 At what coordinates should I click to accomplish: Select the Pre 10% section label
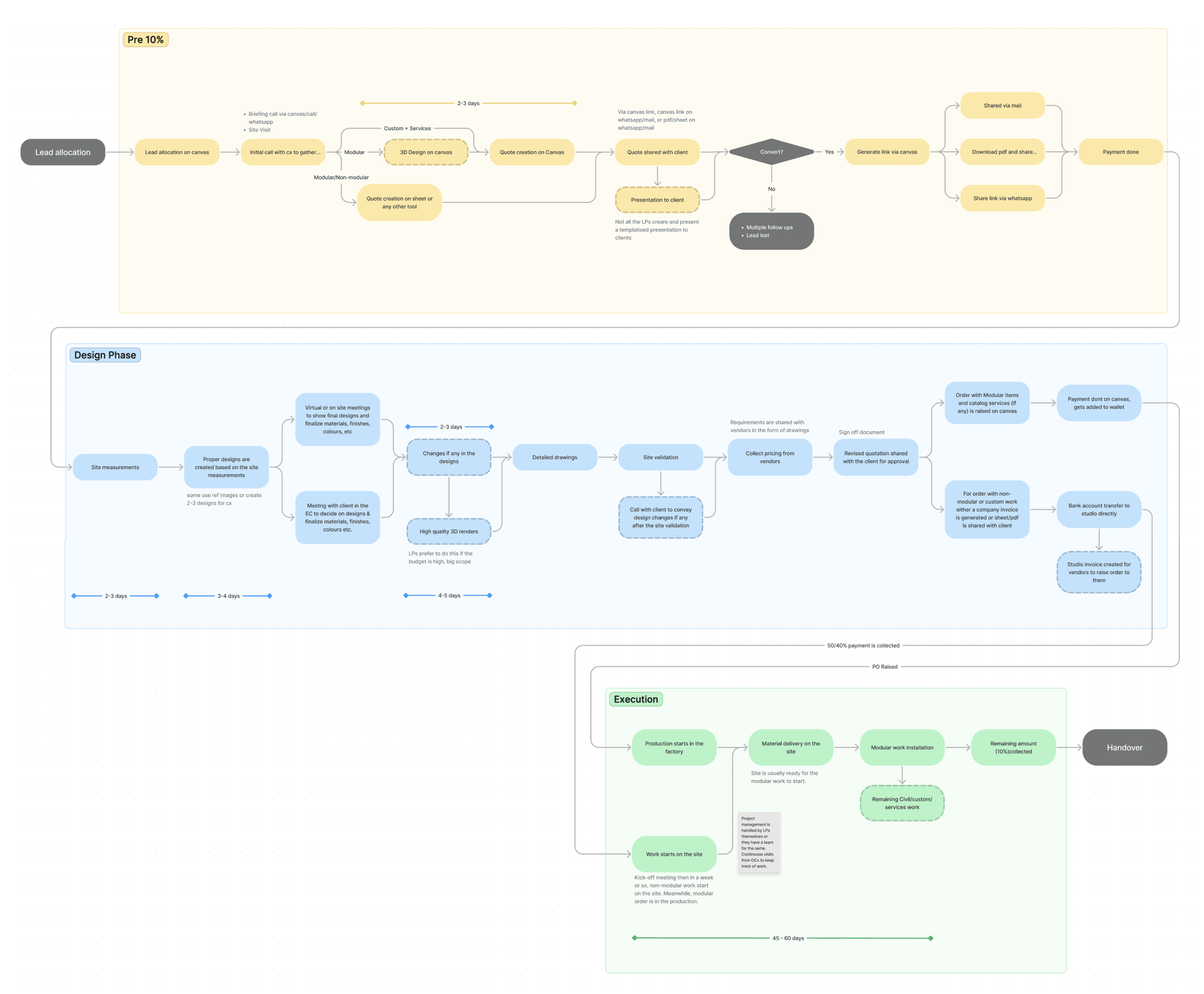(145, 40)
